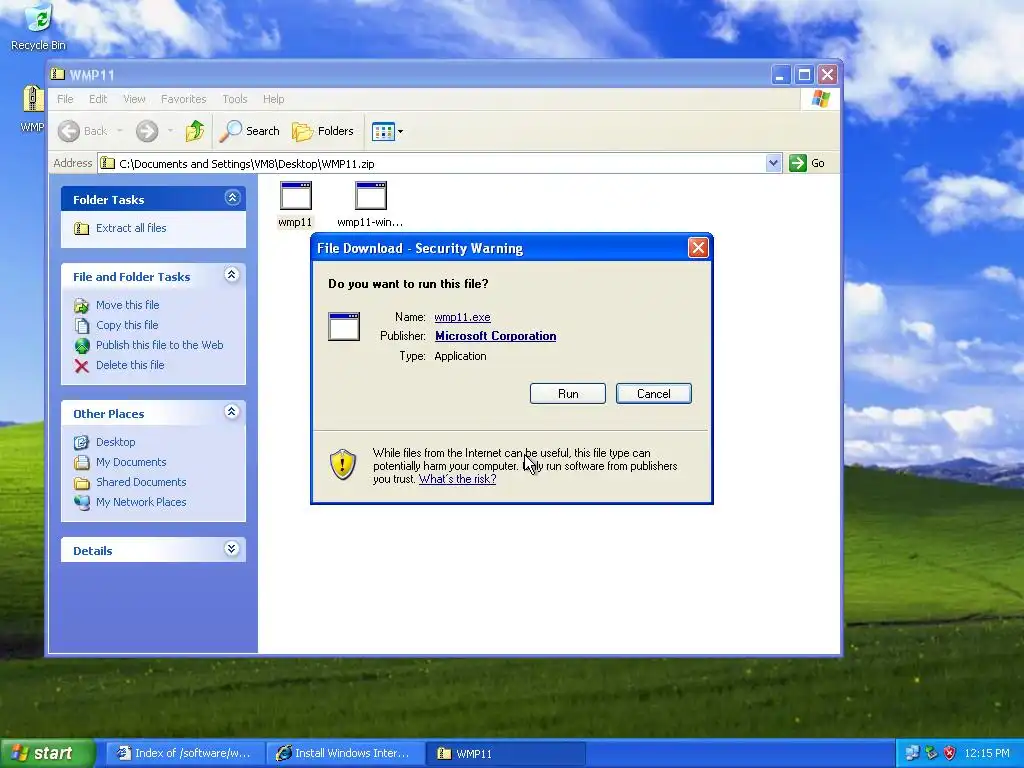The height and width of the screenshot is (768, 1024).
Task: Open the Forward history dropdown arrow
Action: 170,131
